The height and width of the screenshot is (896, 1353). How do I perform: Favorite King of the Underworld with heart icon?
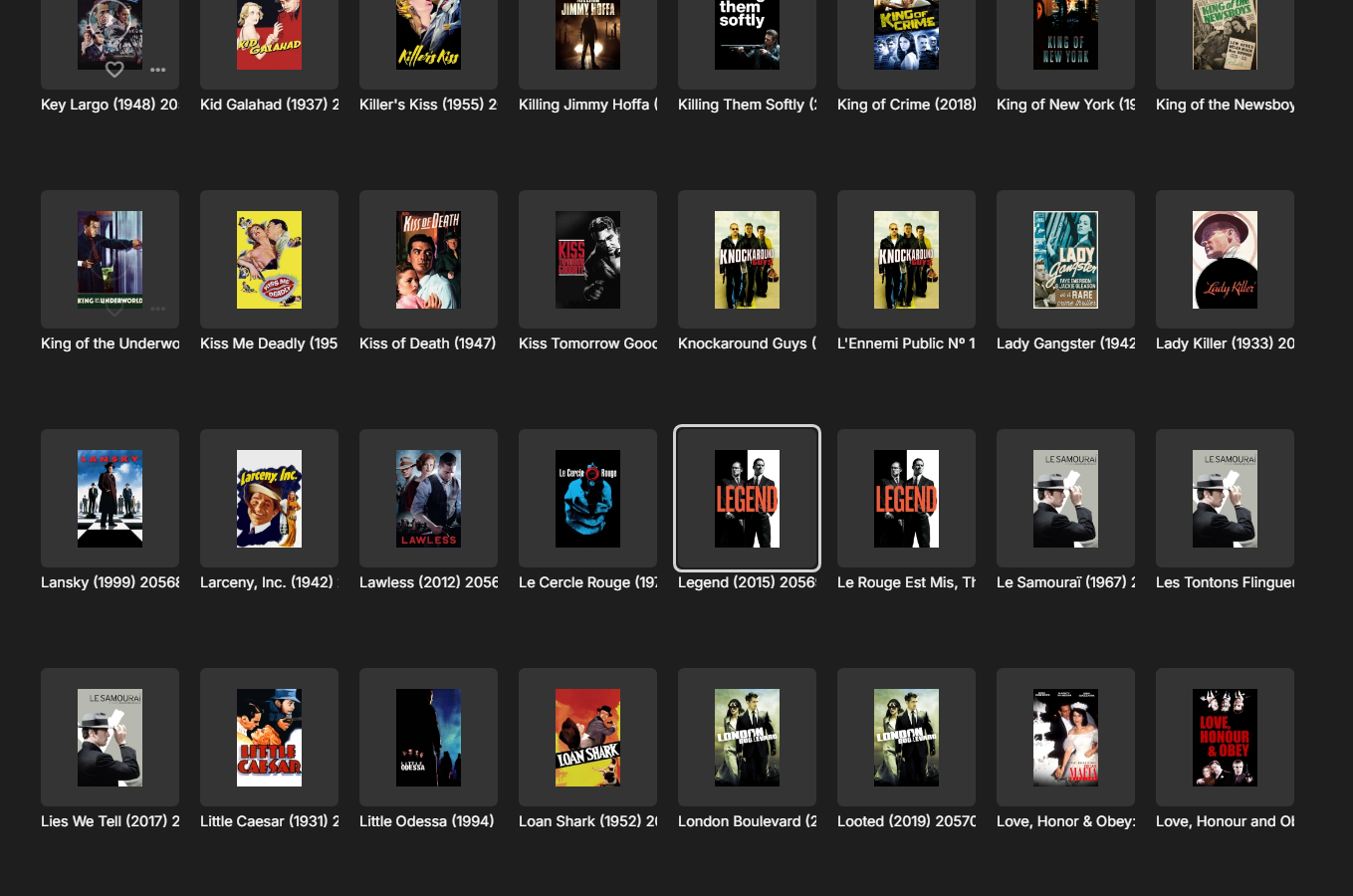pyautogui.click(x=114, y=310)
